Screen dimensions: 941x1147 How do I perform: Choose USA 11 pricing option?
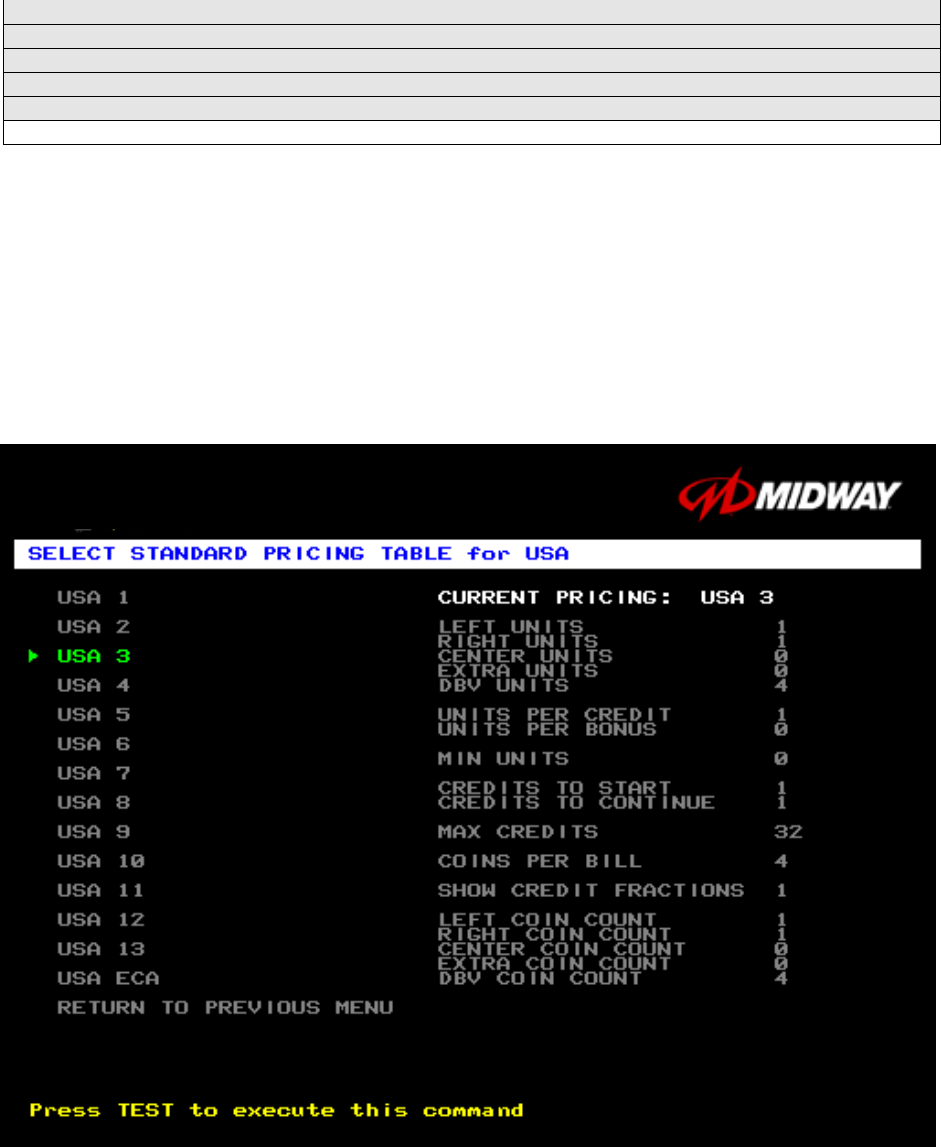point(101,890)
